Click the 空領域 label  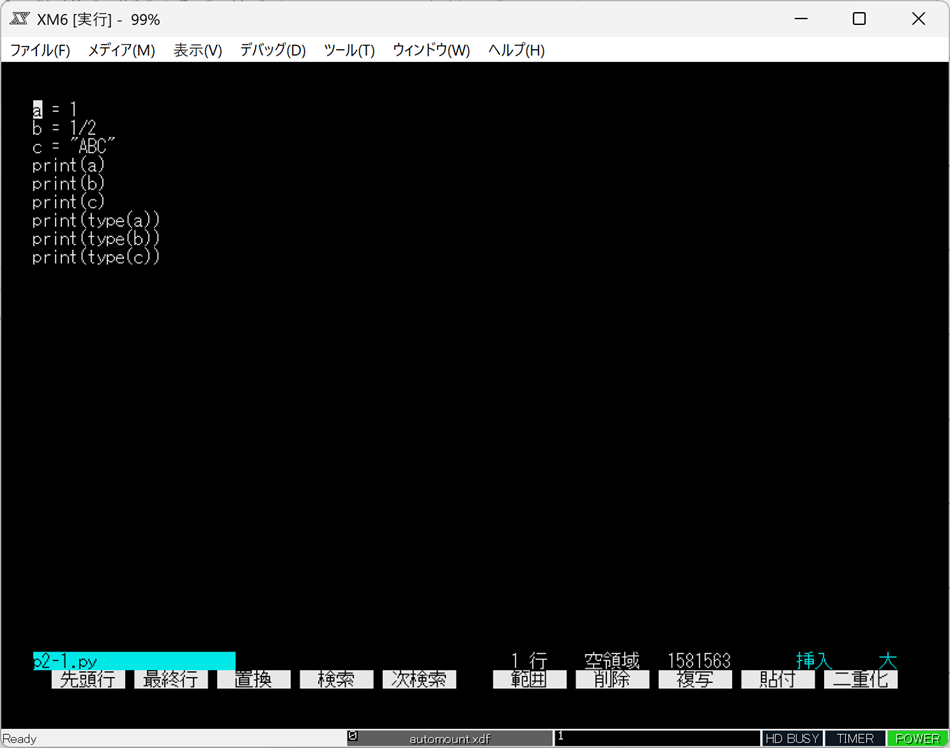click(x=612, y=661)
